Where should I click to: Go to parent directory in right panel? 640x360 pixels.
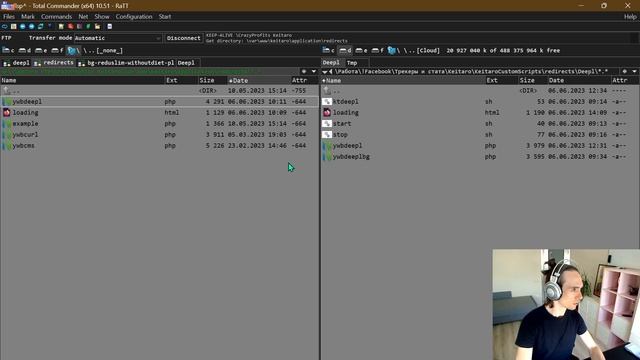click(x=411, y=51)
